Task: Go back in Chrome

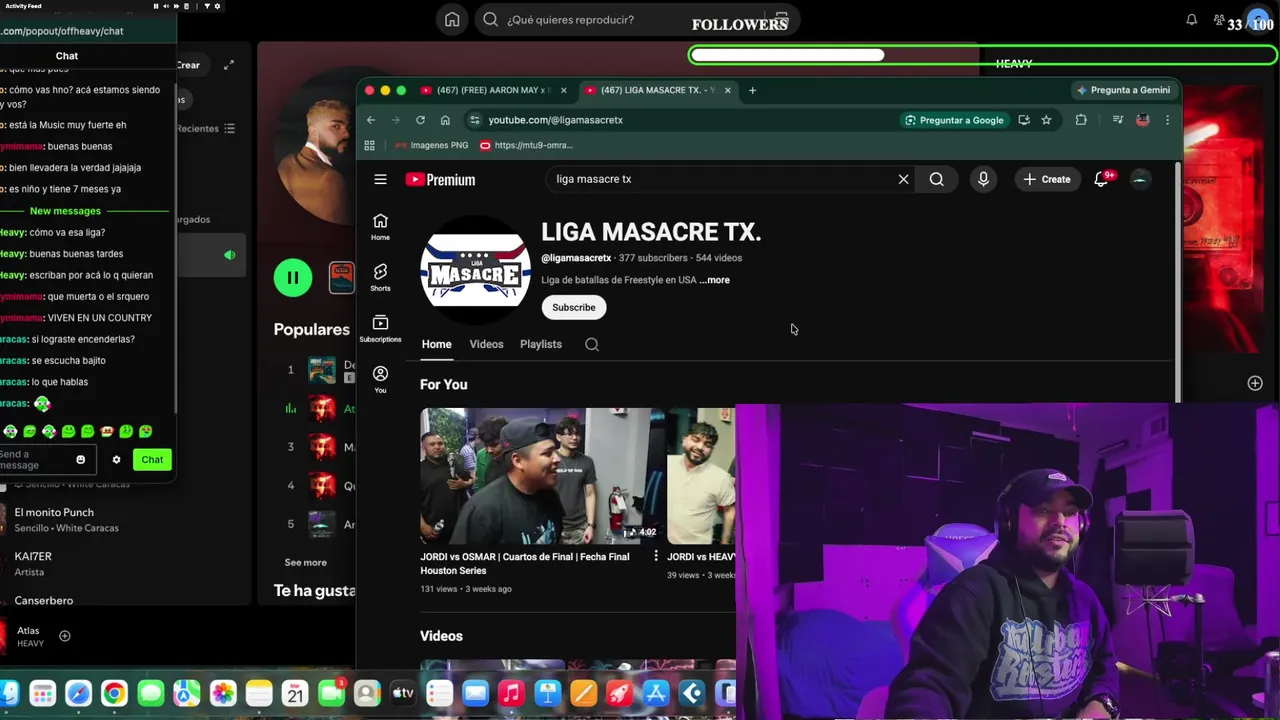Action: coord(371,120)
